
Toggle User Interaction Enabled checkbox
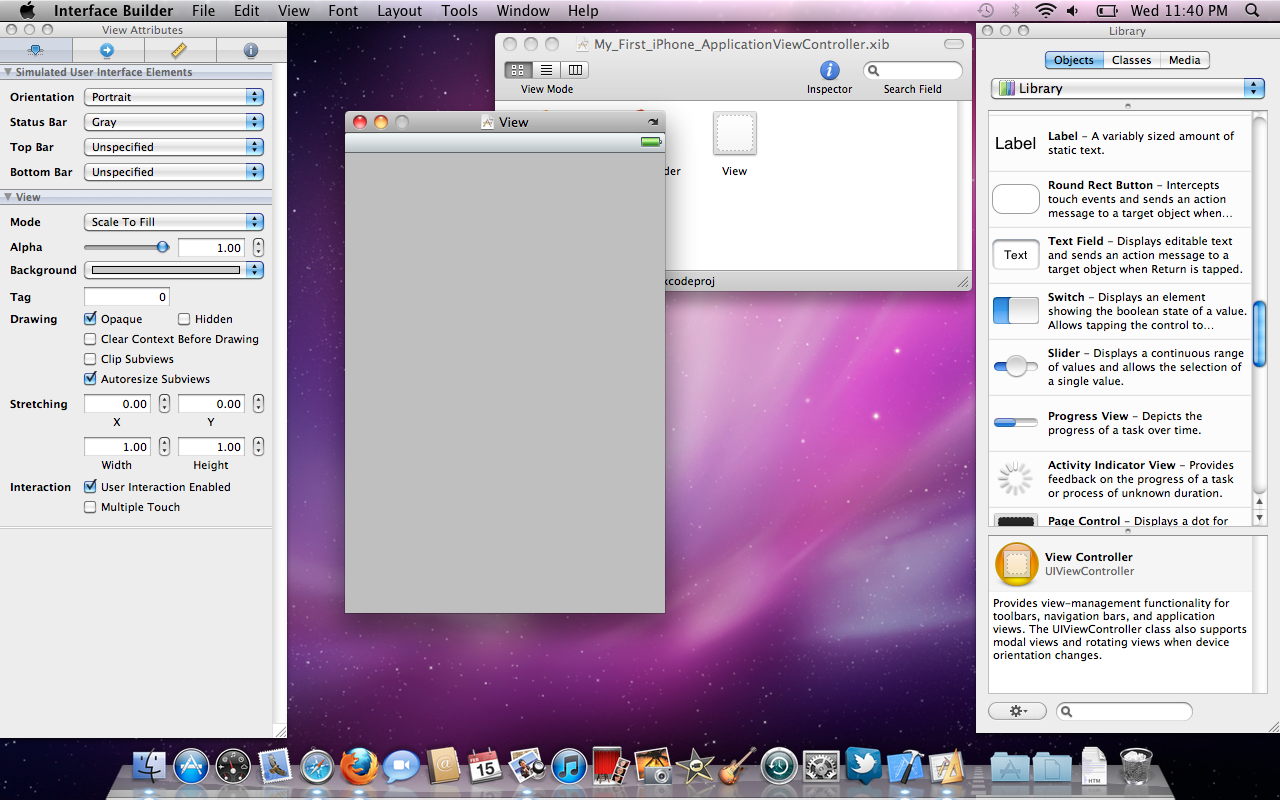click(x=91, y=487)
